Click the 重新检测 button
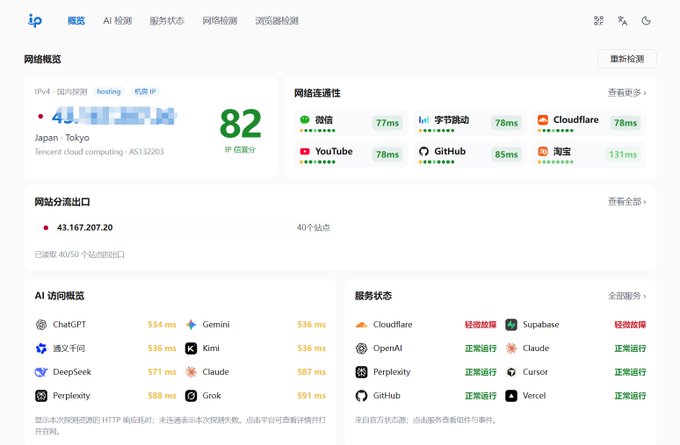Screen dimensions: 680x445 627,59
